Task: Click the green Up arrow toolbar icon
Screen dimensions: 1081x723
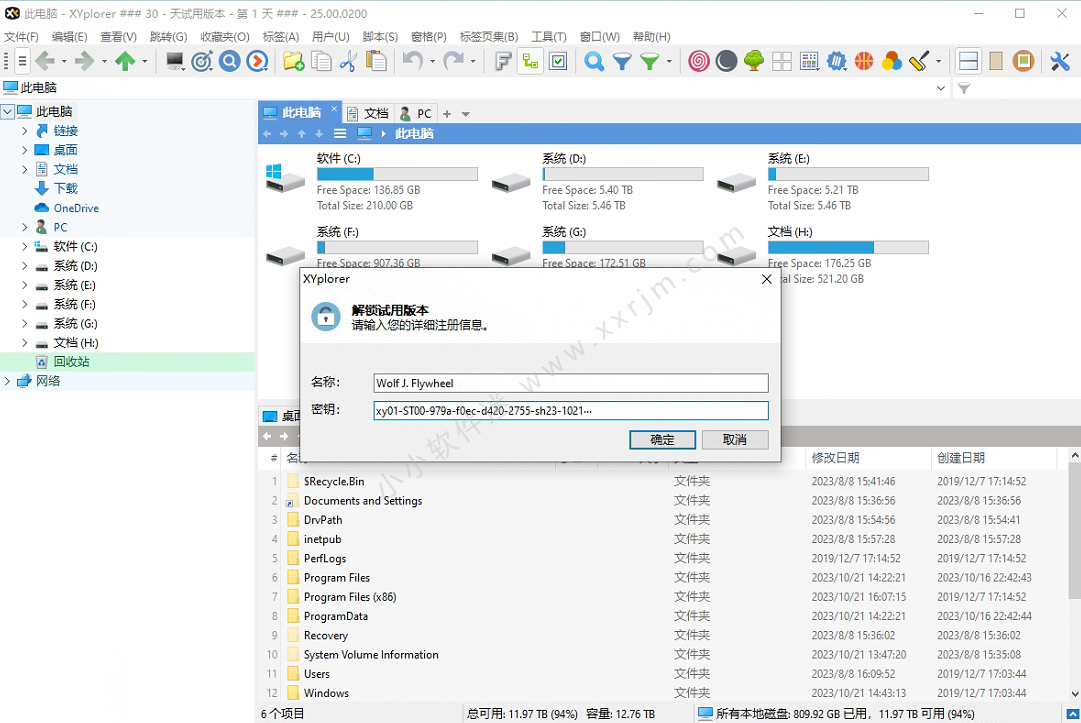Action: tap(125, 61)
